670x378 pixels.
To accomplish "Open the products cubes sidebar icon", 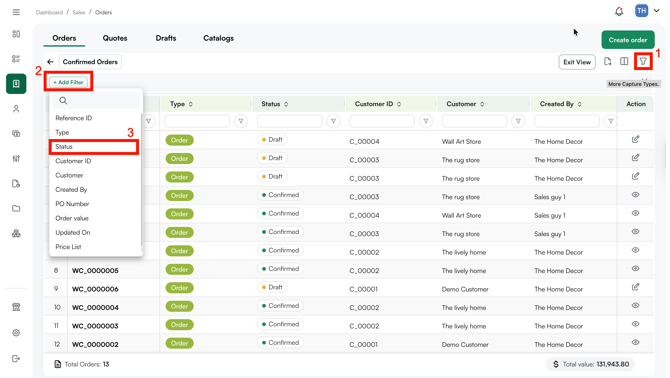I will click(16, 233).
